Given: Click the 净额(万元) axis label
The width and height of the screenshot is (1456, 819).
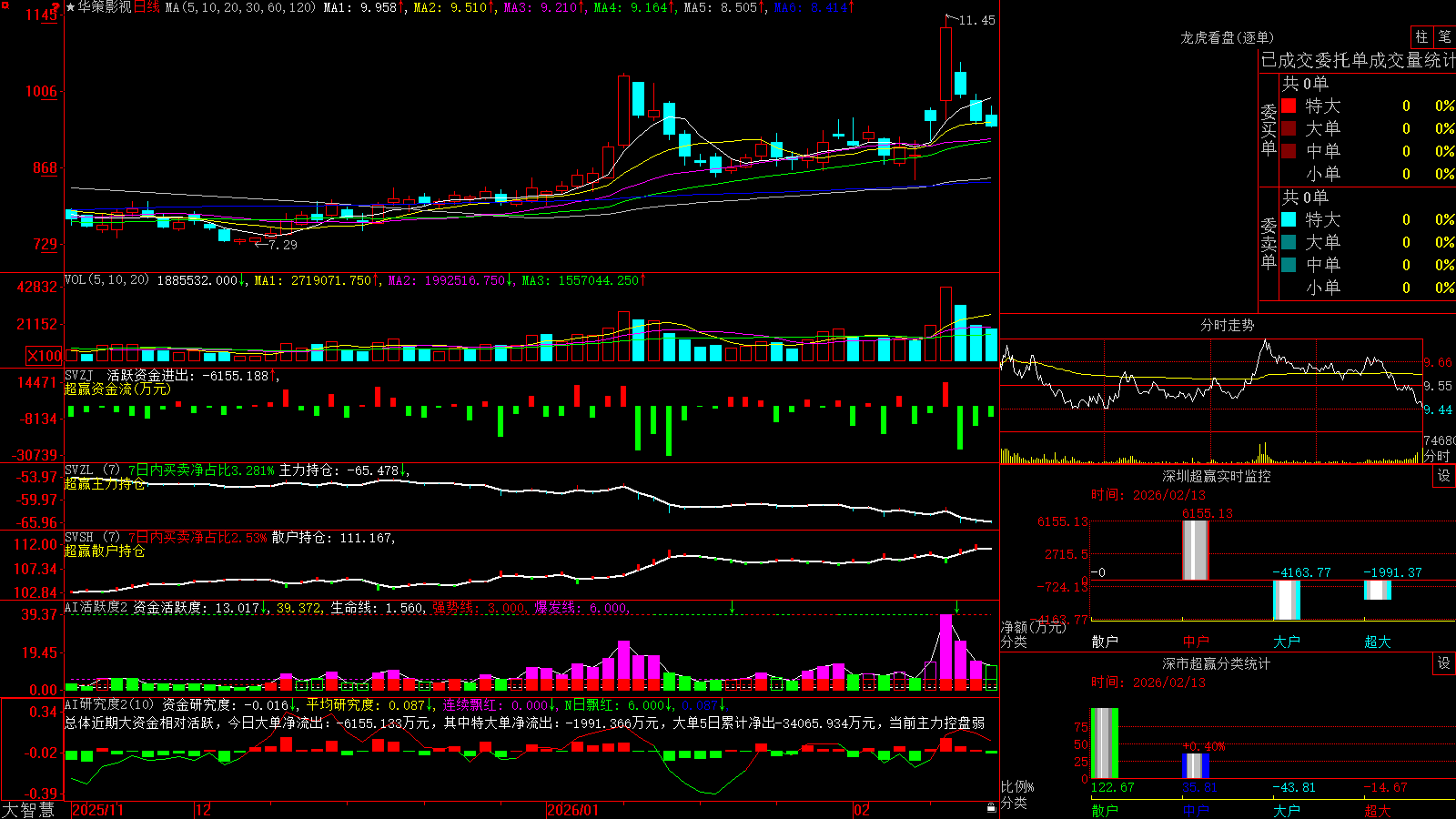Looking at the screenshot, I should (1034, 627).
